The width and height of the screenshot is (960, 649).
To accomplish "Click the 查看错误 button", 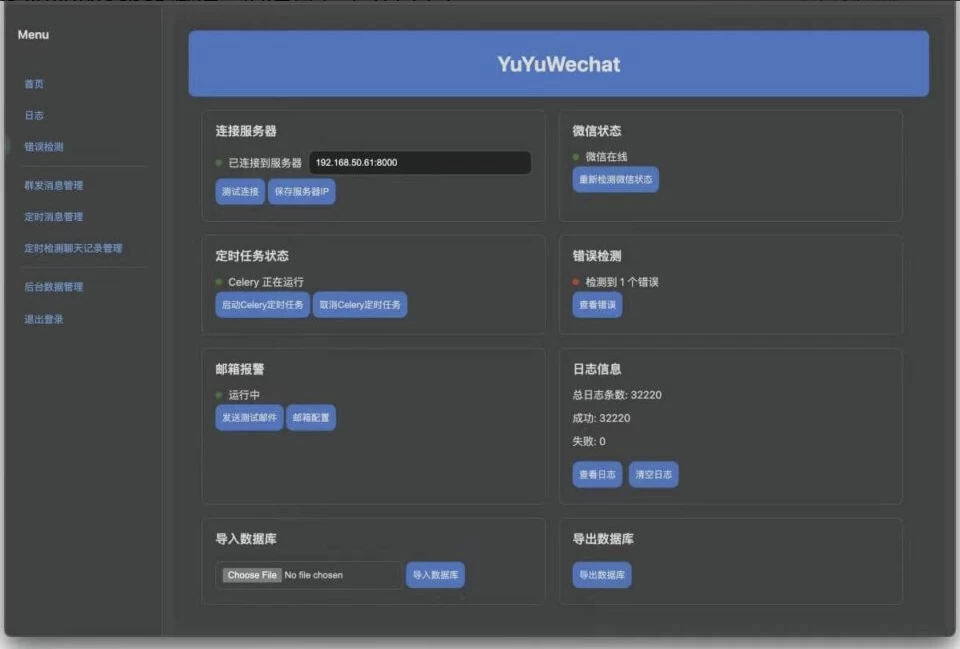I will 597,305.
